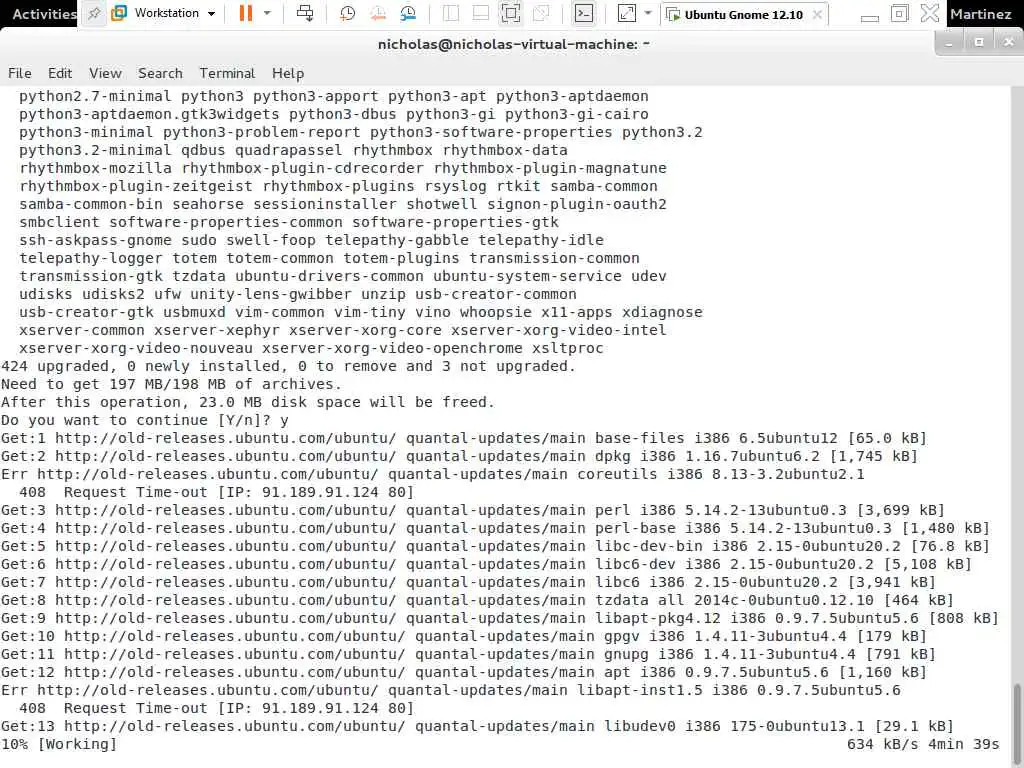
Task: Click the Get:3 perl download line
Action: click(473, 510)
